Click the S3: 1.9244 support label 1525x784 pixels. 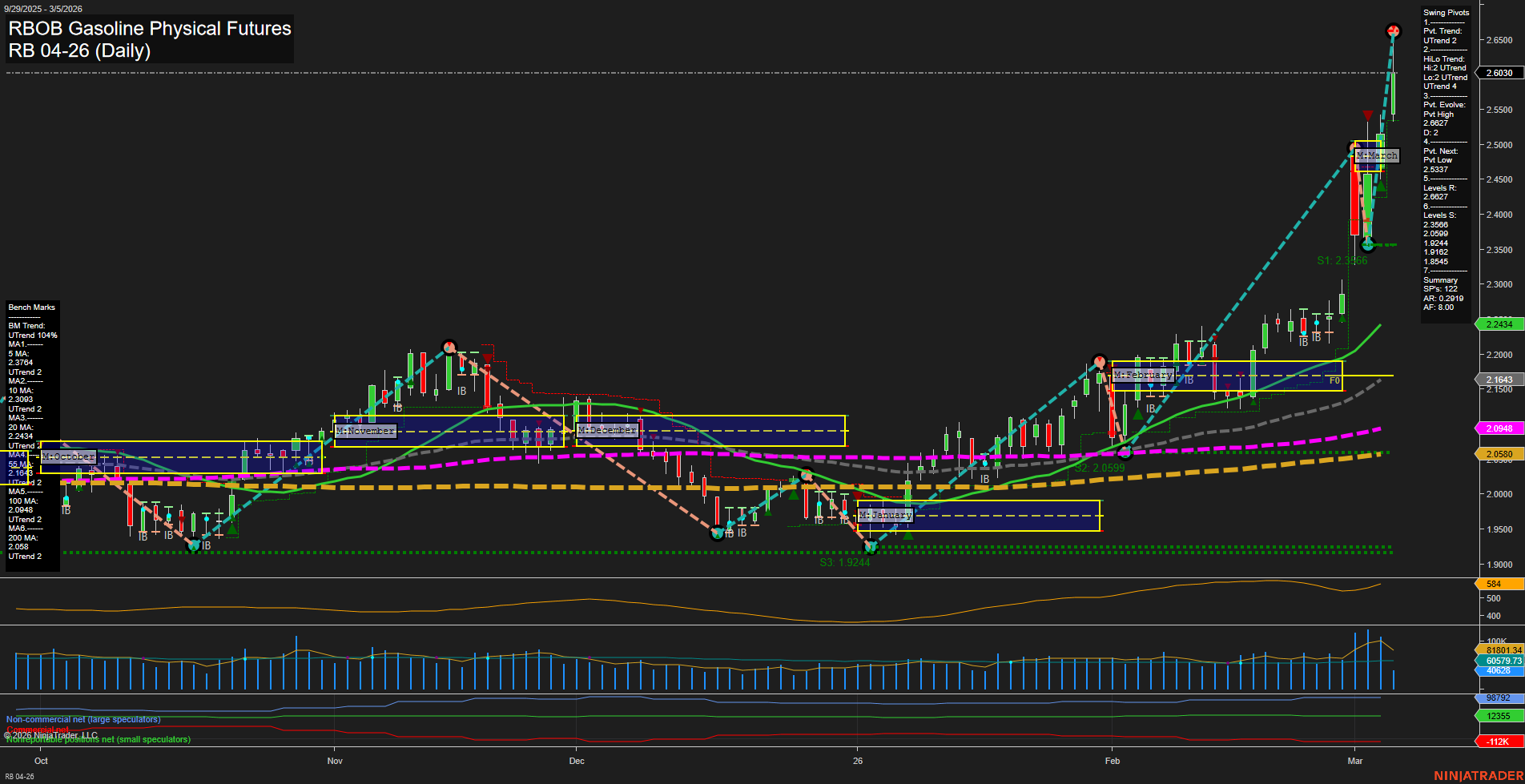pyautogui.click(x=843, y=563)
